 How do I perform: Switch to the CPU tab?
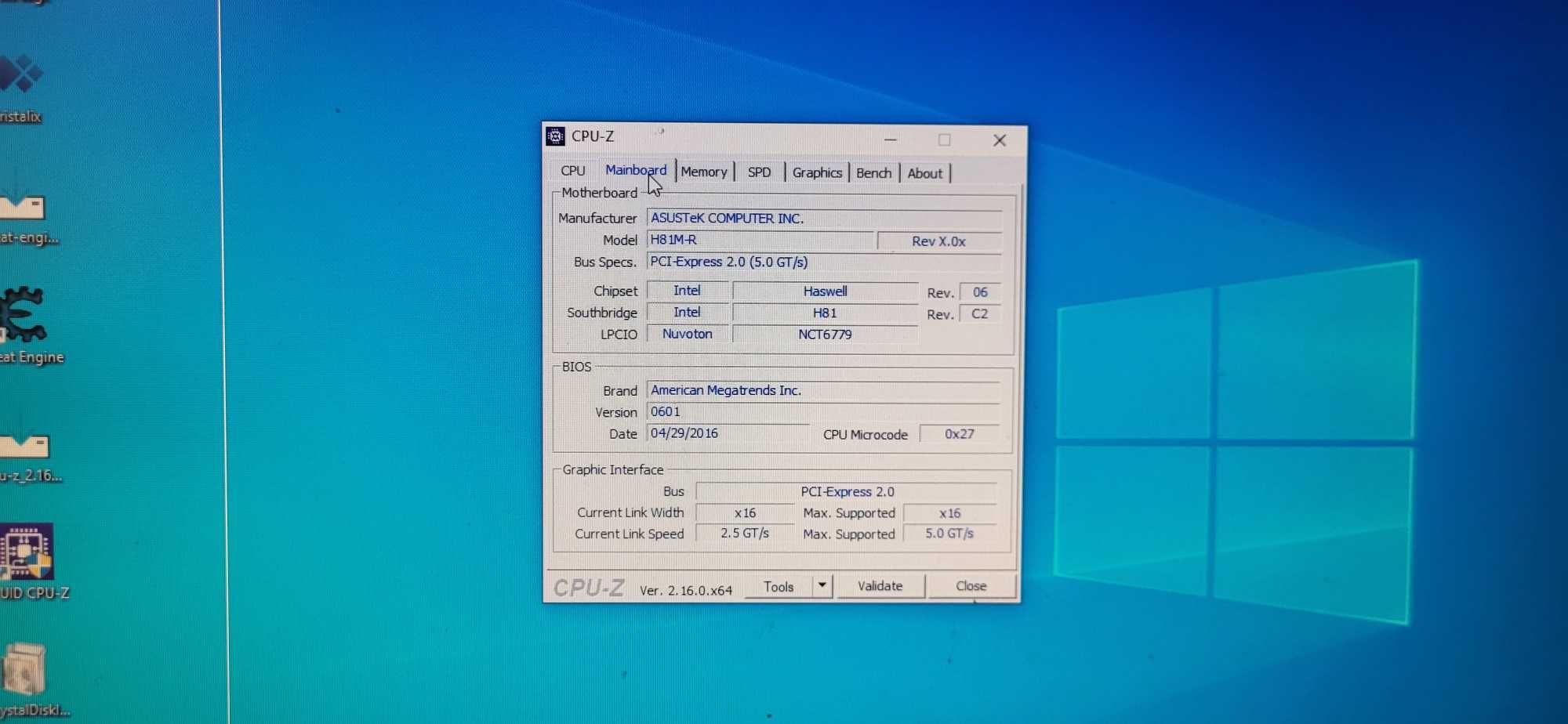(x=572, y=171)
